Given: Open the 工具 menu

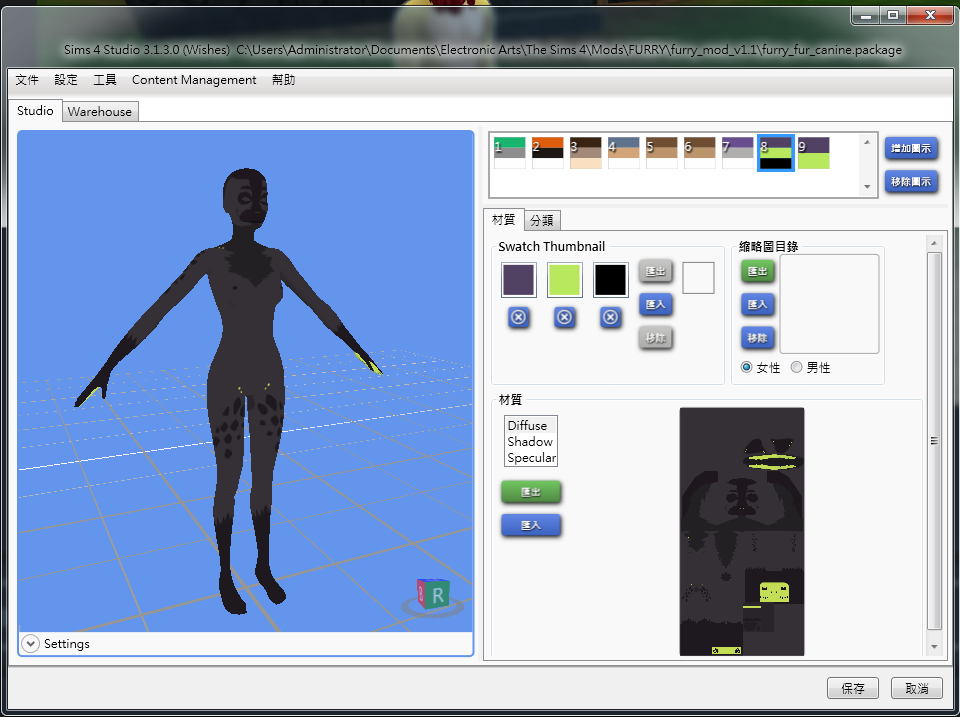Looking at the screenshot, I should [x=105, y=80].
